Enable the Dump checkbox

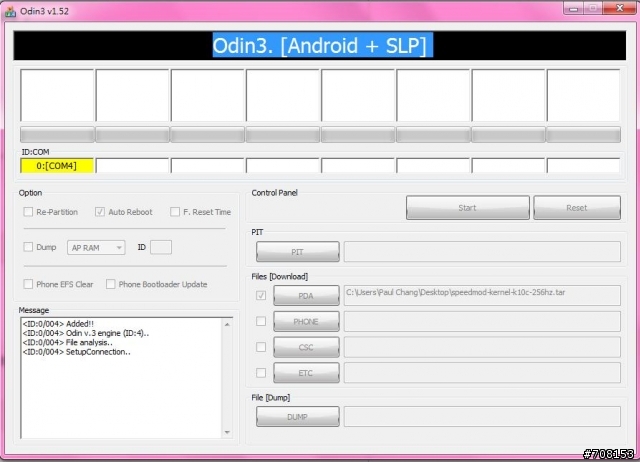pyautogui.click(x=28, y=247)
